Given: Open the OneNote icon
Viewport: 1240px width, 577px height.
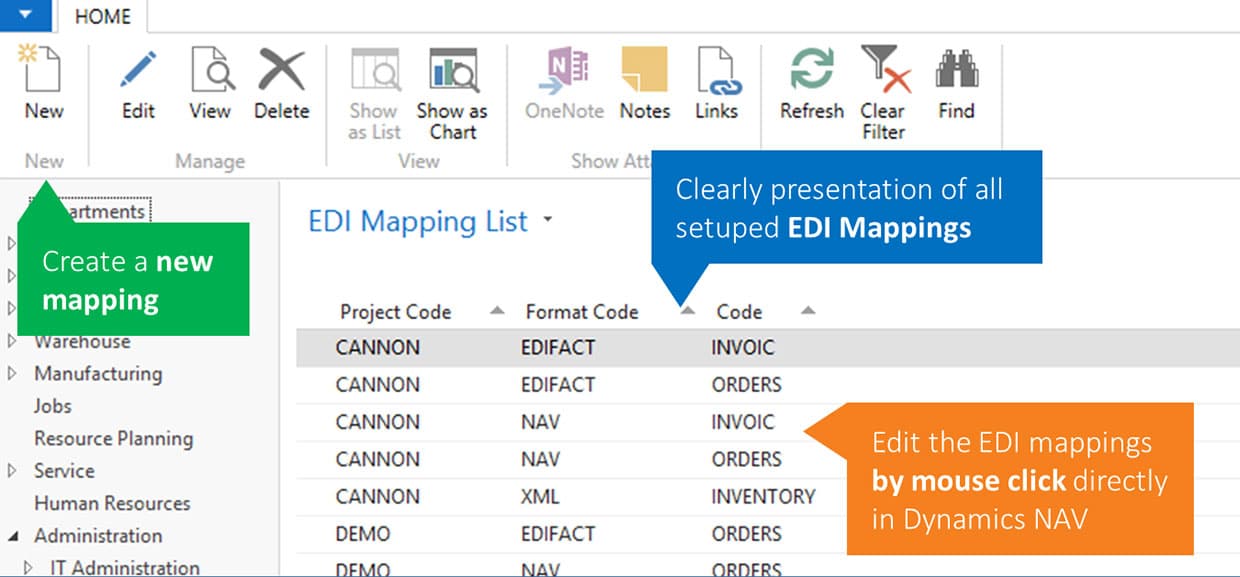Looking at the screenshot, I should pyautogui.click(x=565, y=68).
